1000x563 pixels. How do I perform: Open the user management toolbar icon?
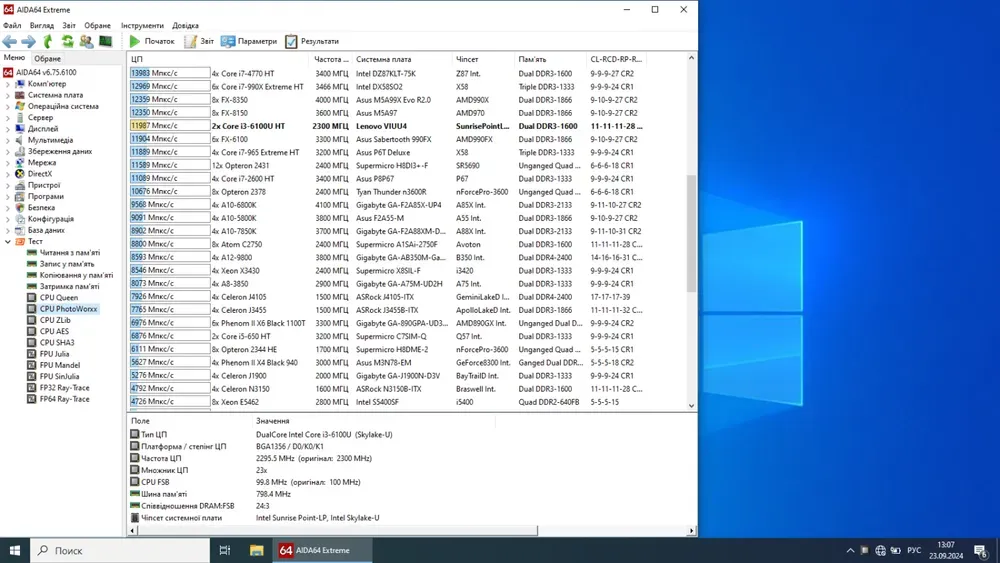(x=86, y=41)
